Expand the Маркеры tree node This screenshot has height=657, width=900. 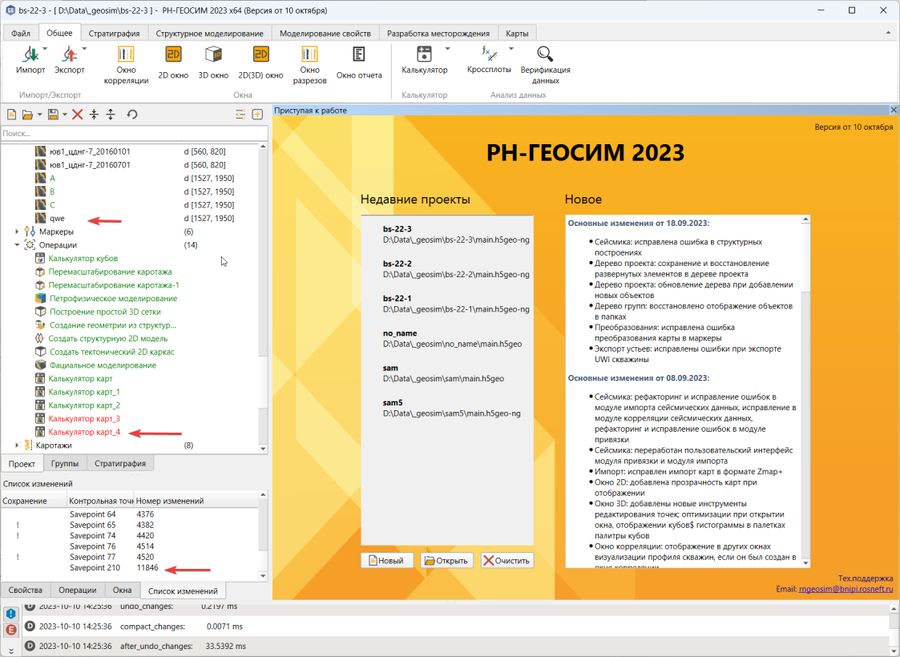[17, 232]
